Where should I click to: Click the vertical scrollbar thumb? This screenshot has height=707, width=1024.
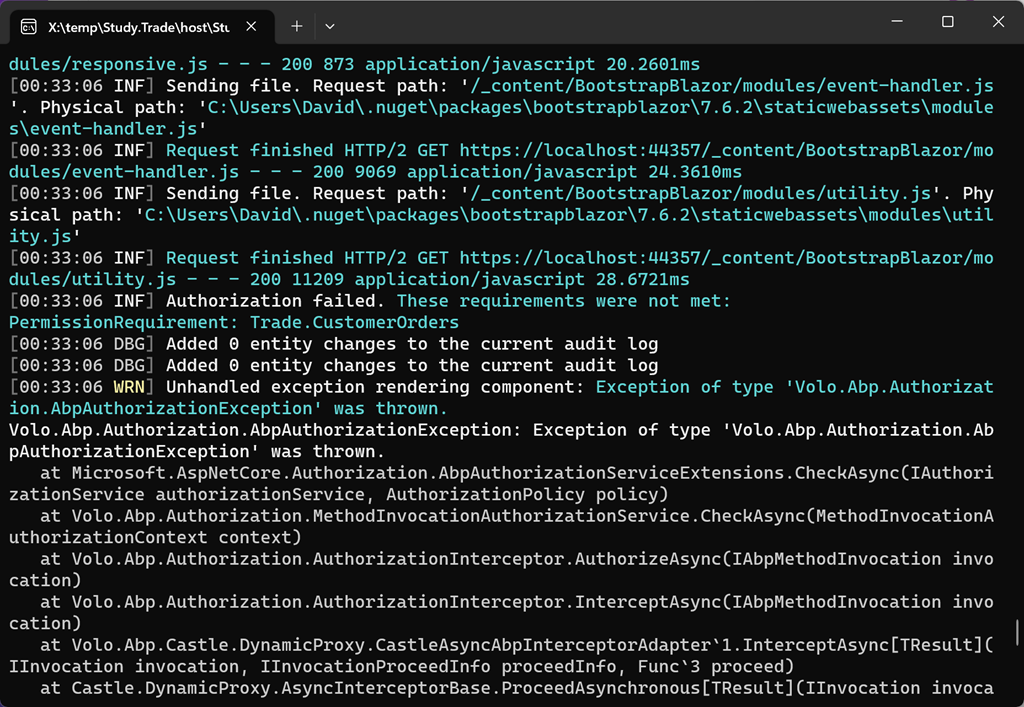[x=1018, y=632]
